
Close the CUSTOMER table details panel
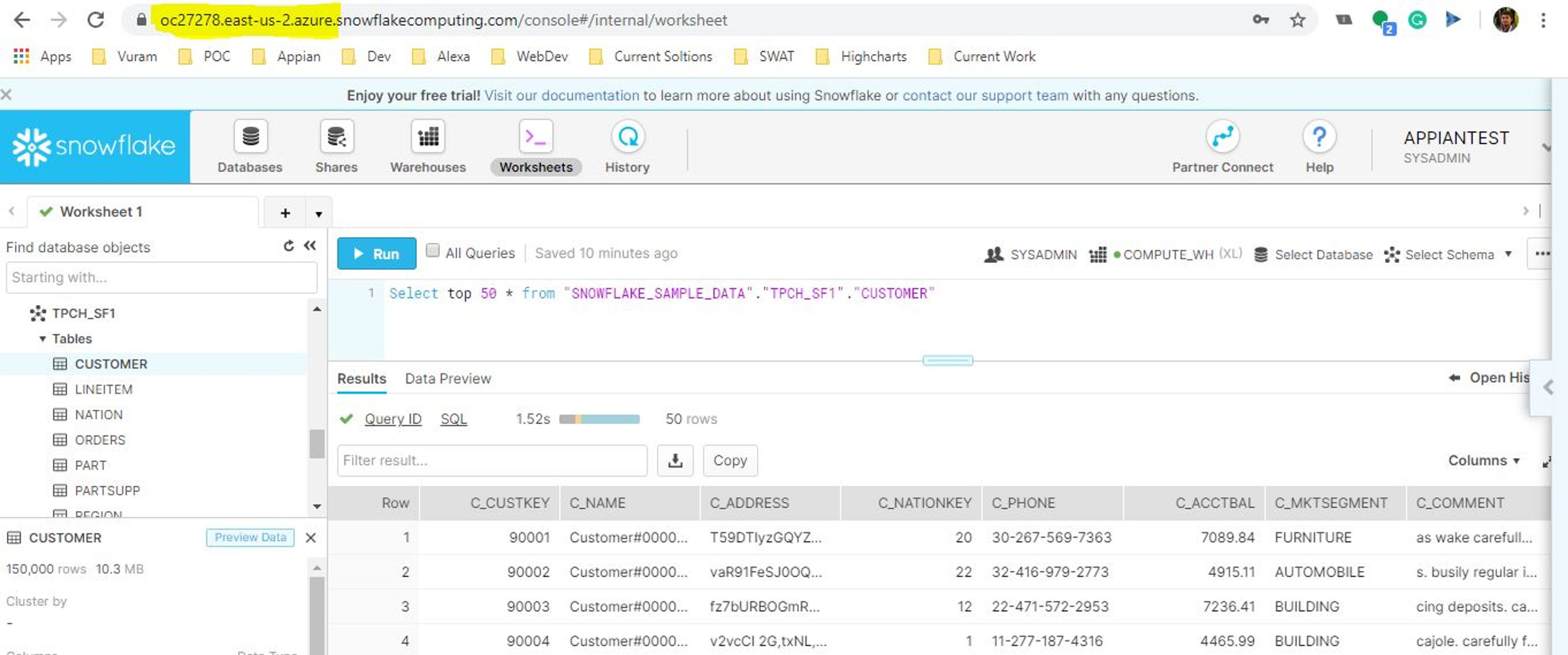click(310, 537)
